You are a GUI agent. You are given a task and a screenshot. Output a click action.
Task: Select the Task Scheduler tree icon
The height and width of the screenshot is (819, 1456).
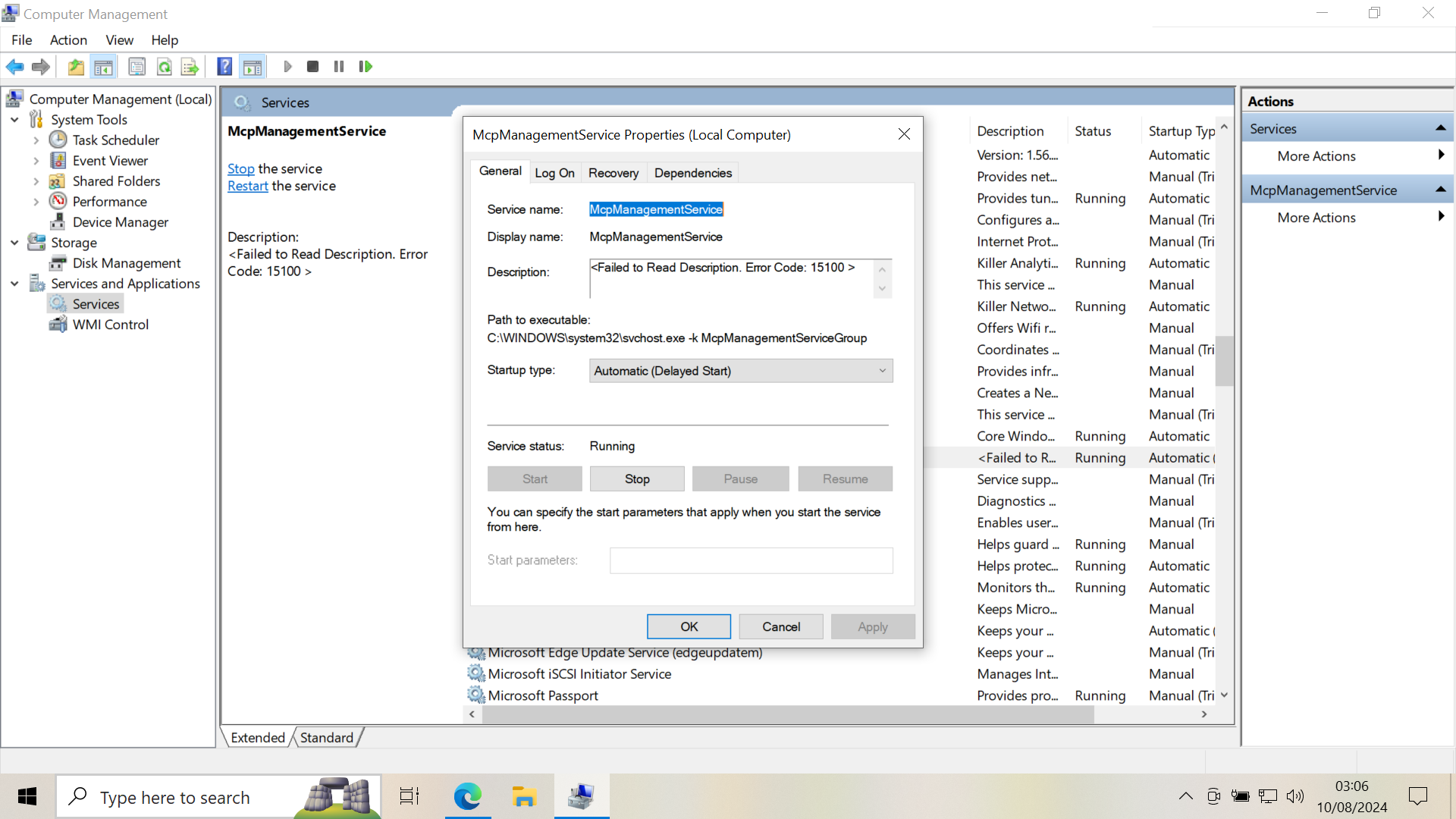[x=58, y=140]
